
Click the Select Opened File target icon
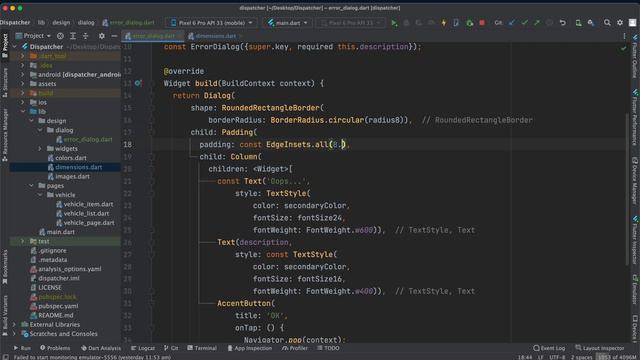pos(60,36)
